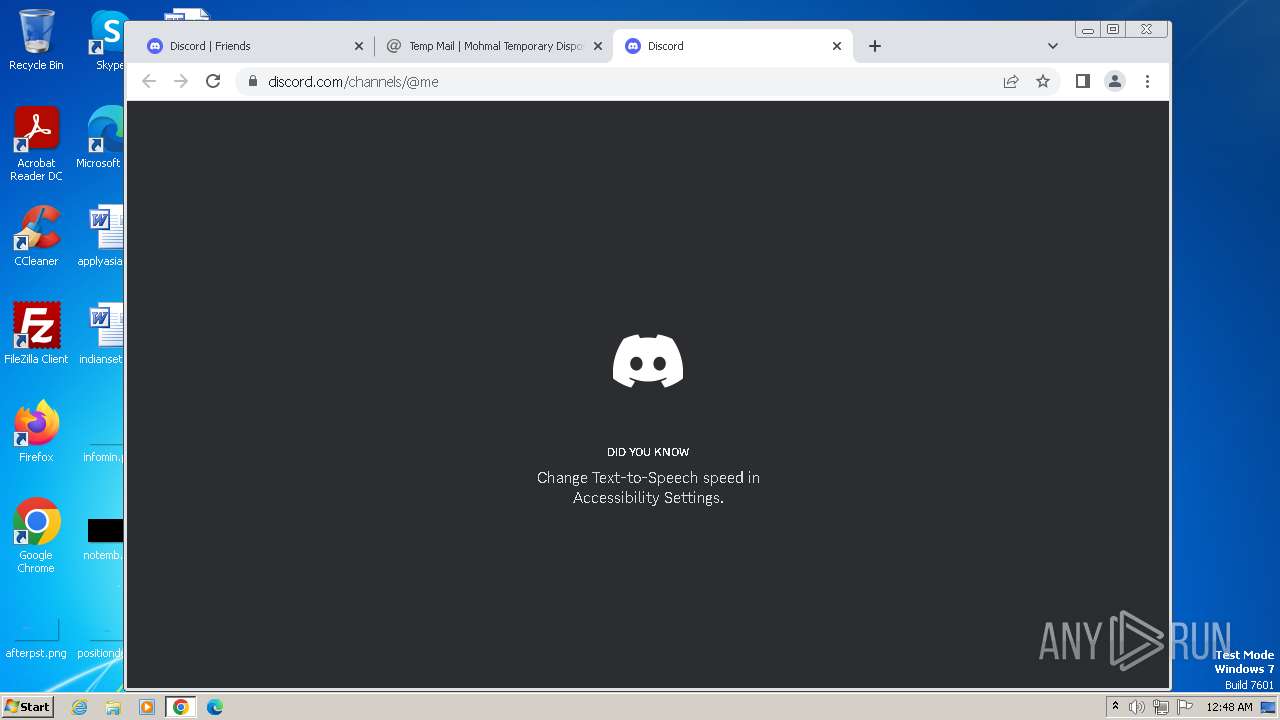1280x720 pixels.
Task: Launch CCleaner from desktop
Action: (x=36, y=236)
